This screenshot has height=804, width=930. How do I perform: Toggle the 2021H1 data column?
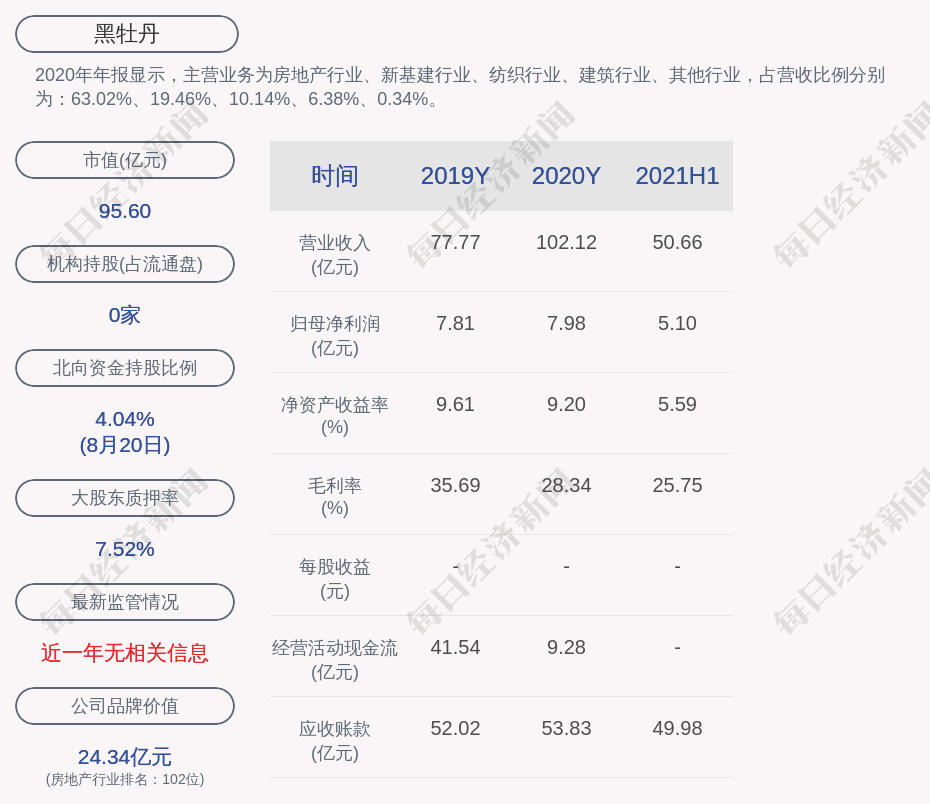coord(677,176)
